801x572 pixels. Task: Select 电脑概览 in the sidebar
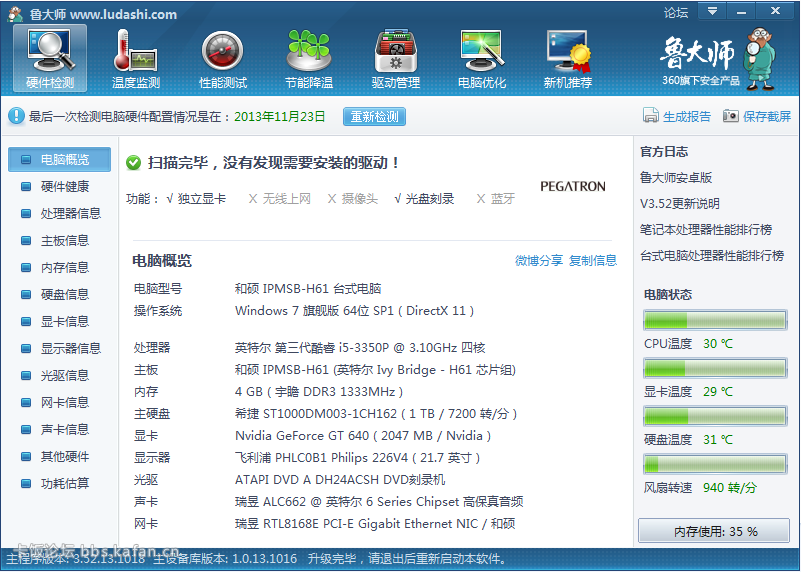click(x=59, y=159)
